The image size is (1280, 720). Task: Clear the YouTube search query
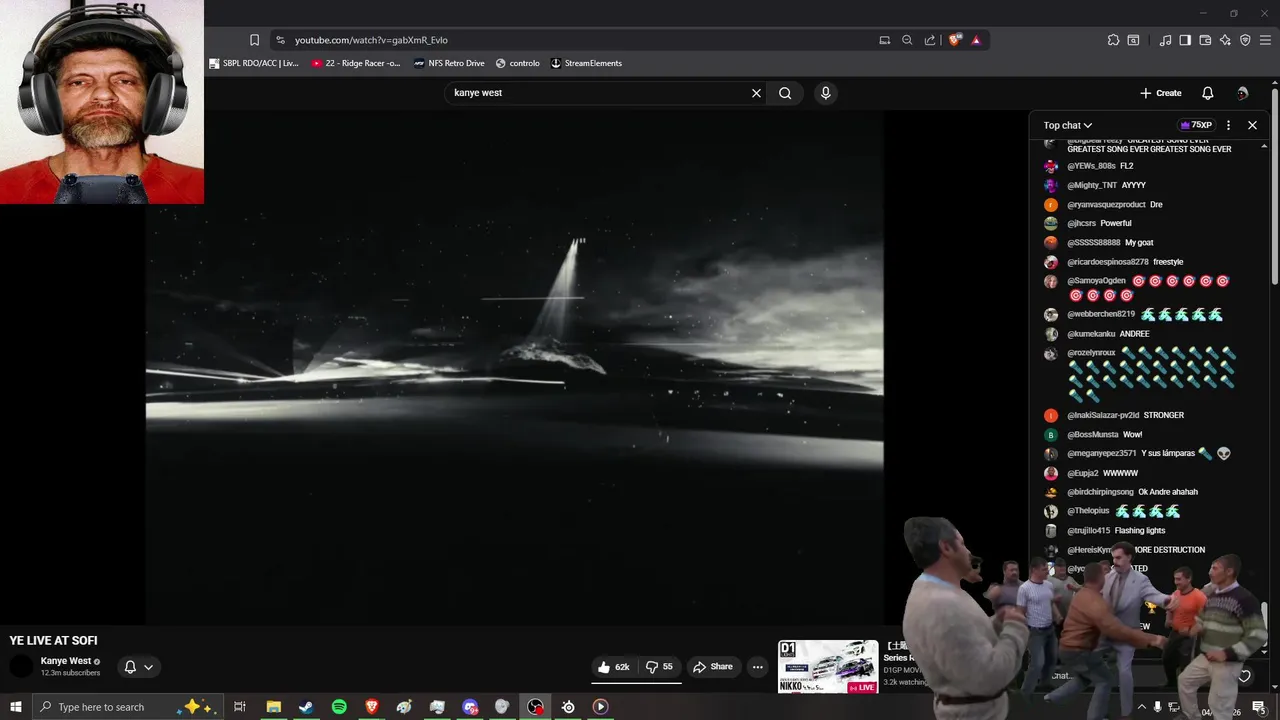click(756, 93)
